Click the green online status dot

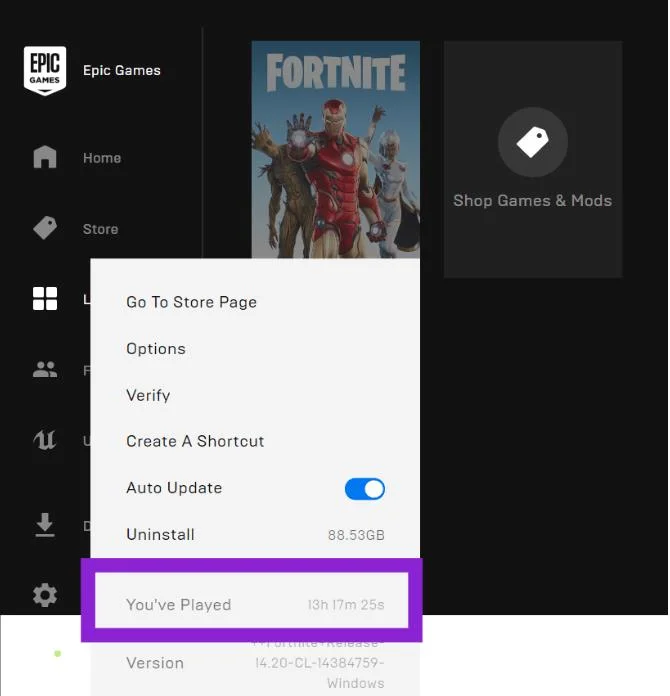coord(57,653)
